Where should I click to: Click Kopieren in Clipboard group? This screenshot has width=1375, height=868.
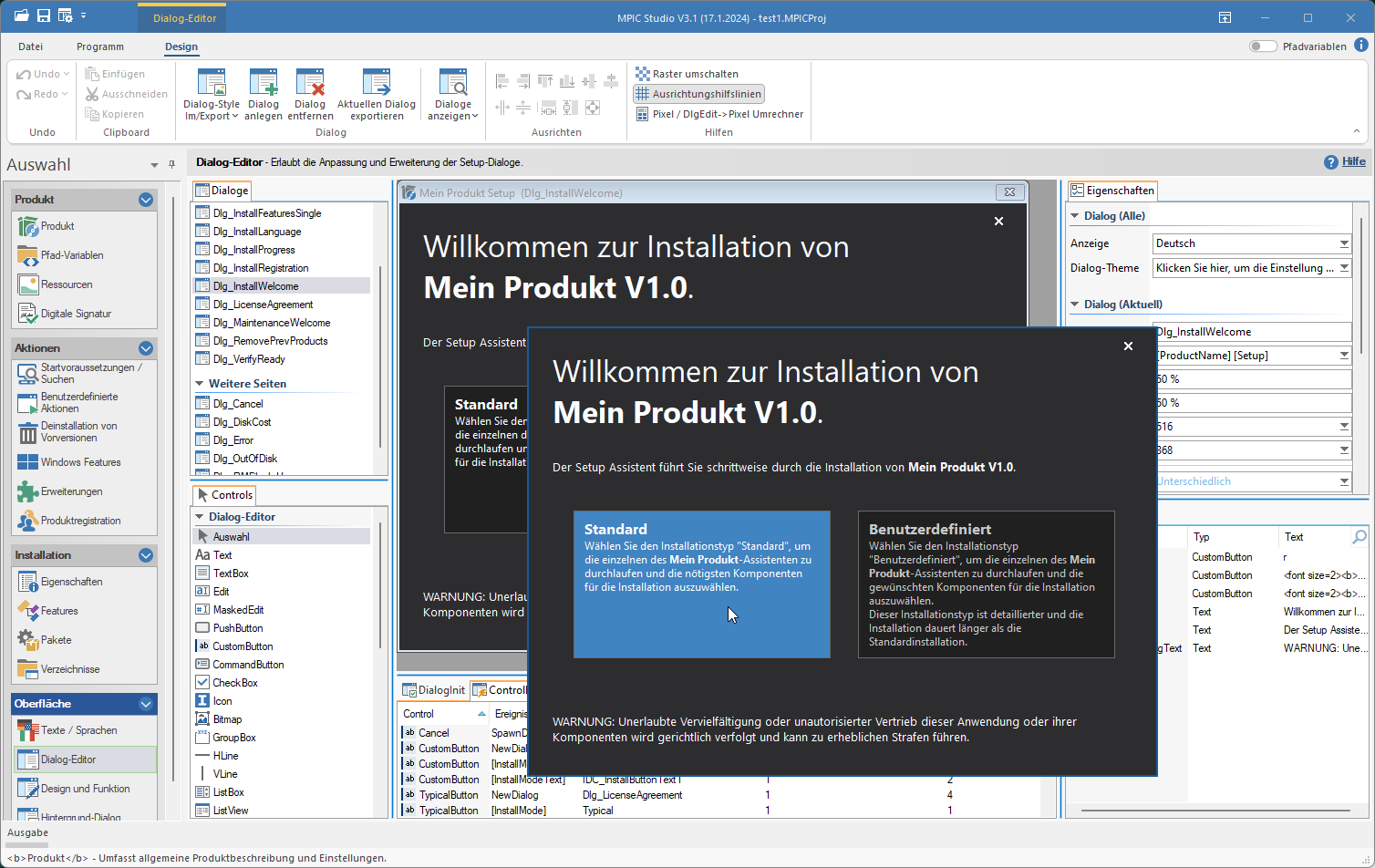click(115, 114)
